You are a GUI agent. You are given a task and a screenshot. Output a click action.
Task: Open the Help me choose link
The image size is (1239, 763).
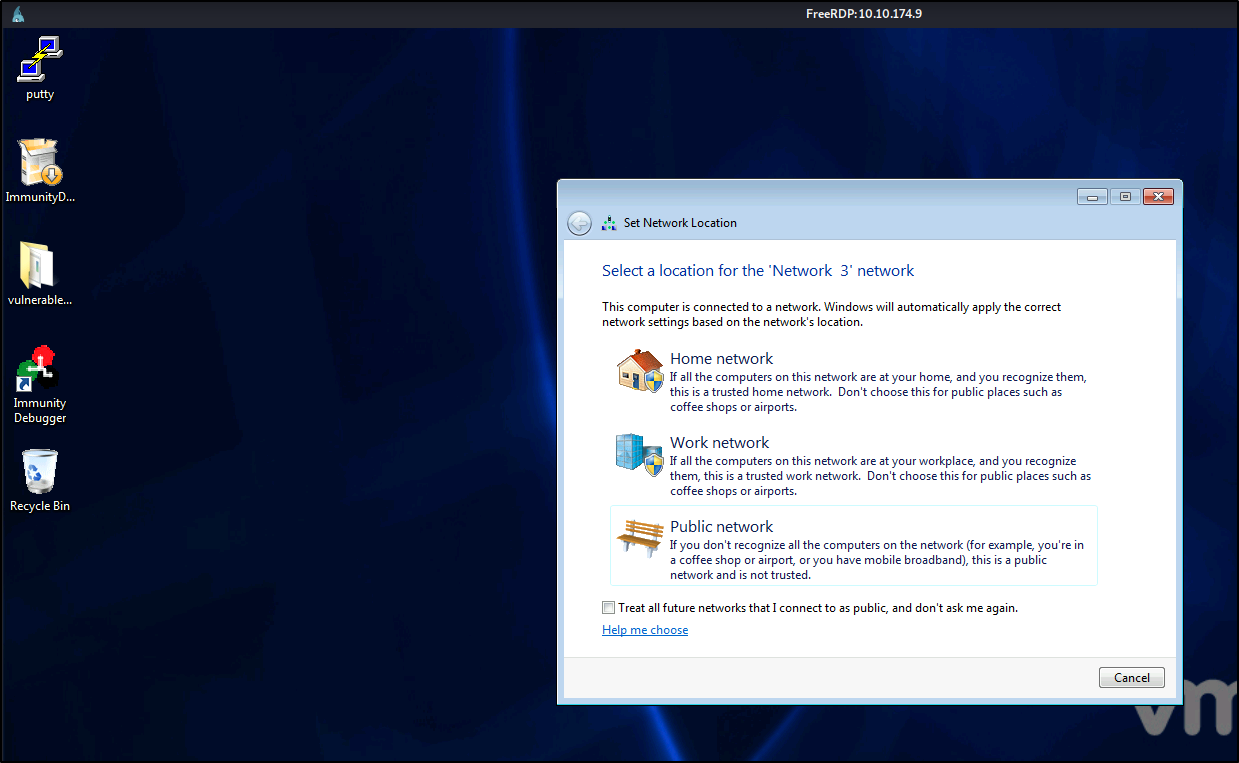645,630
